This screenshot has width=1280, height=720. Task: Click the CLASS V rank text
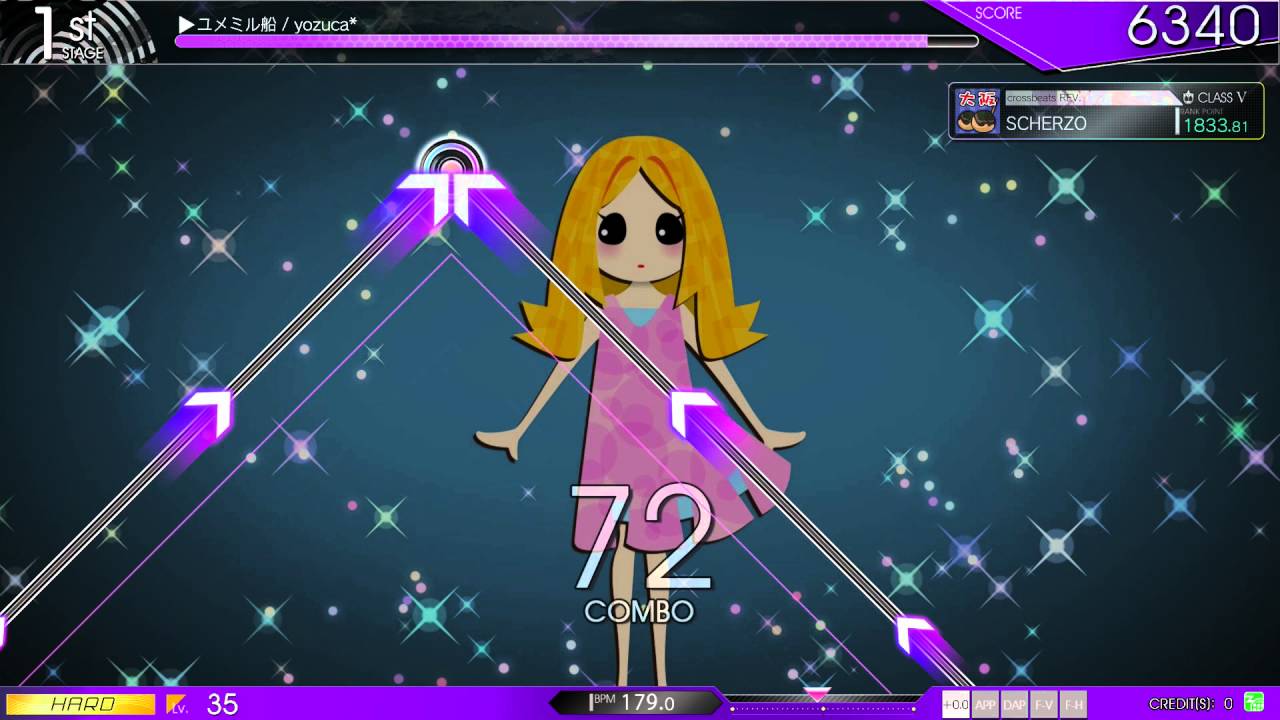pos(1222,97)
